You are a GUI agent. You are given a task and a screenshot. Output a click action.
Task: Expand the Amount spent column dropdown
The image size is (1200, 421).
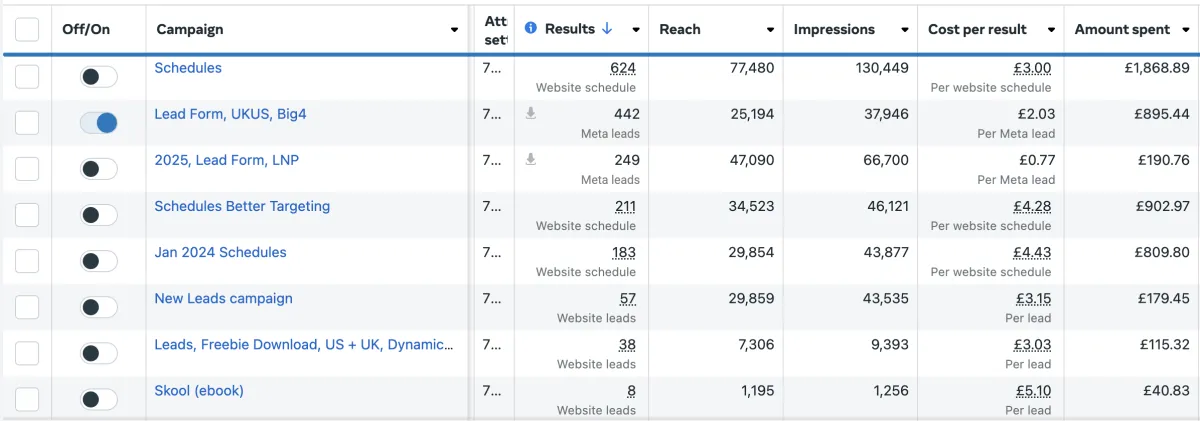[x=1185, y=30]
